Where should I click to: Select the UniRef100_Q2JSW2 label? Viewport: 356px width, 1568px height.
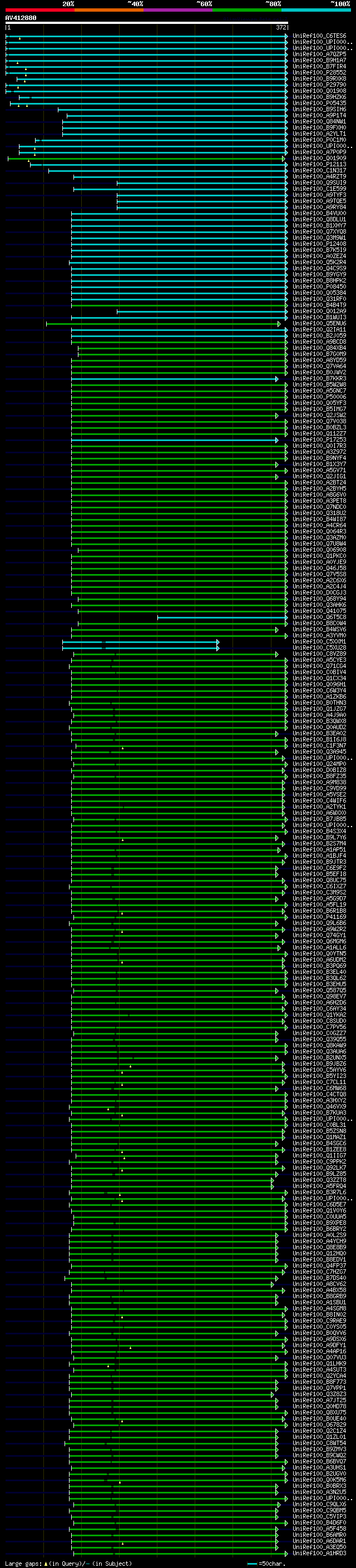[319, 415]
